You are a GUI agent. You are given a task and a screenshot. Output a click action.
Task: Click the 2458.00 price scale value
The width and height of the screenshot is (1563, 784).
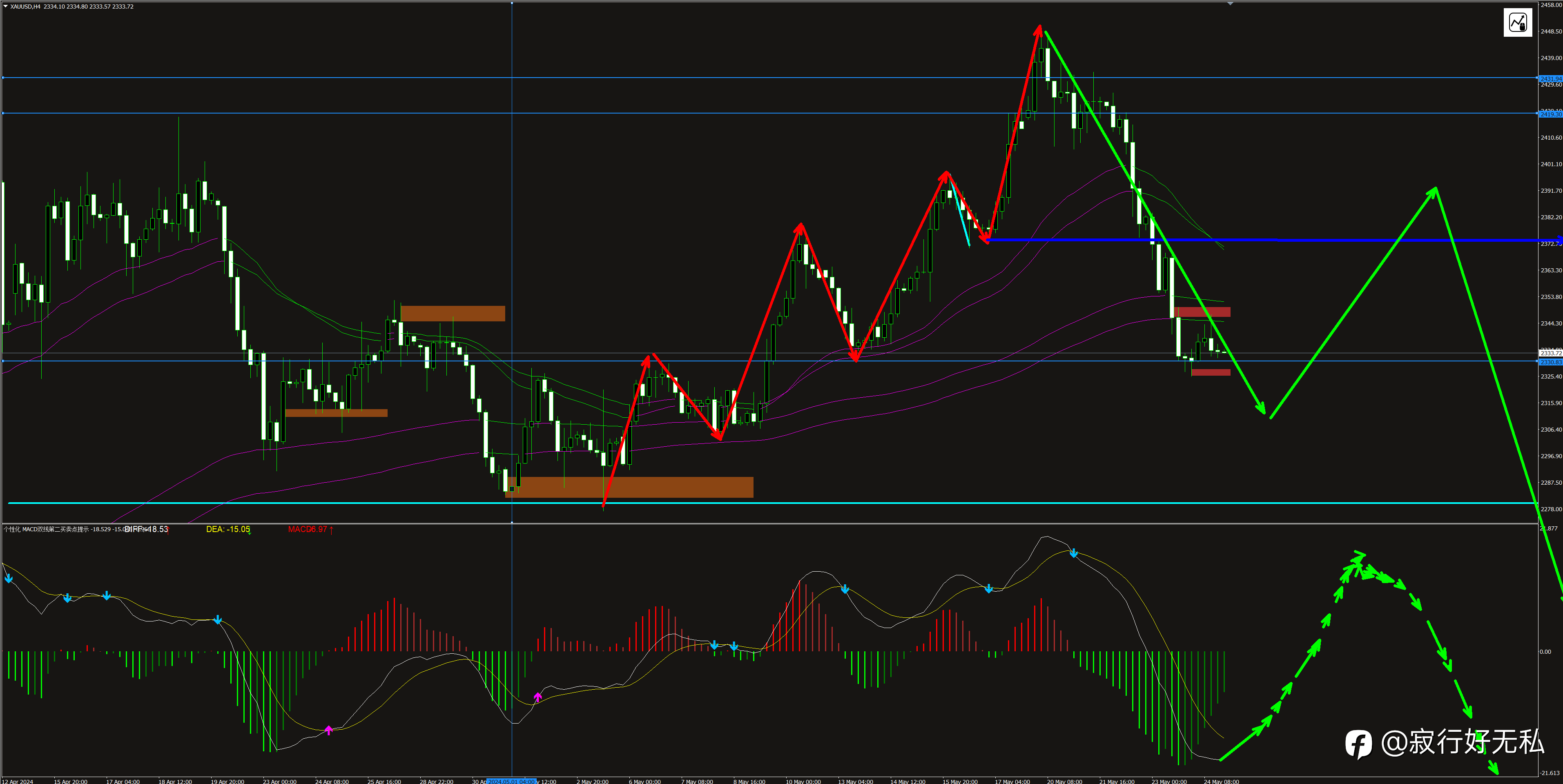pyautogui.click(x=1552, y=5)
